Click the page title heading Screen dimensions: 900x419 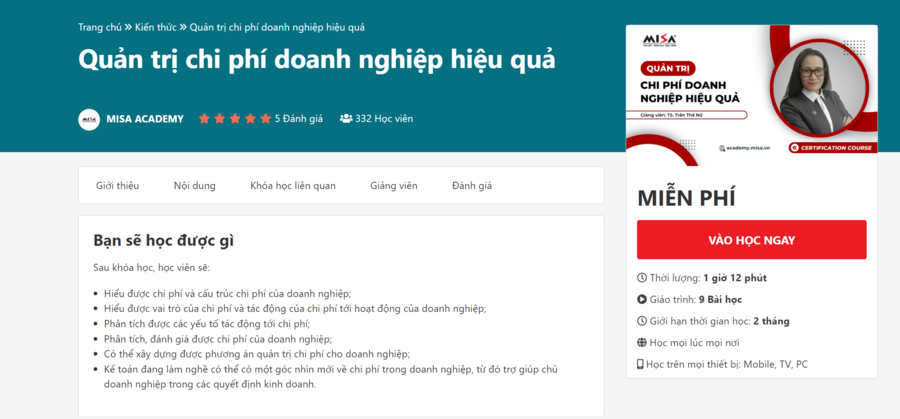317,59
